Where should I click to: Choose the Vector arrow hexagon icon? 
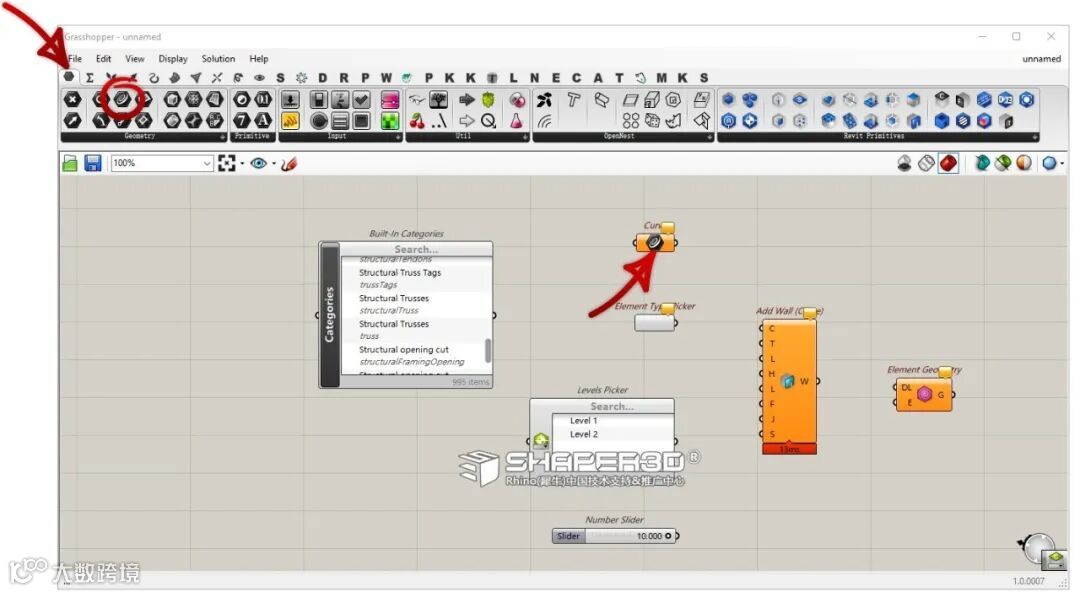click(x=72, y=121)
